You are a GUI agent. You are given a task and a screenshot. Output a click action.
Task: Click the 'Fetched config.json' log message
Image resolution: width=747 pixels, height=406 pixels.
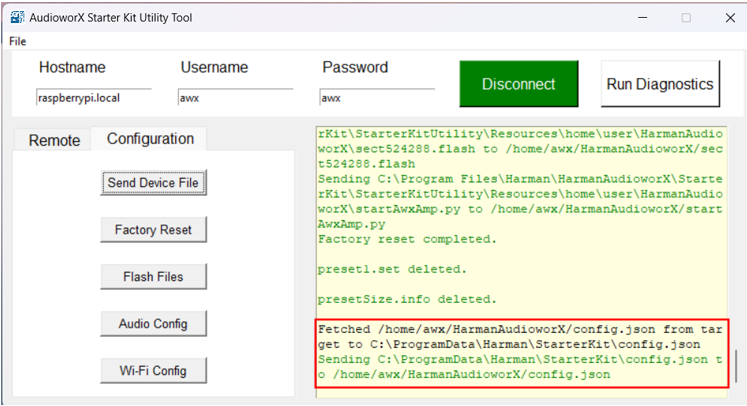point(520,337)
